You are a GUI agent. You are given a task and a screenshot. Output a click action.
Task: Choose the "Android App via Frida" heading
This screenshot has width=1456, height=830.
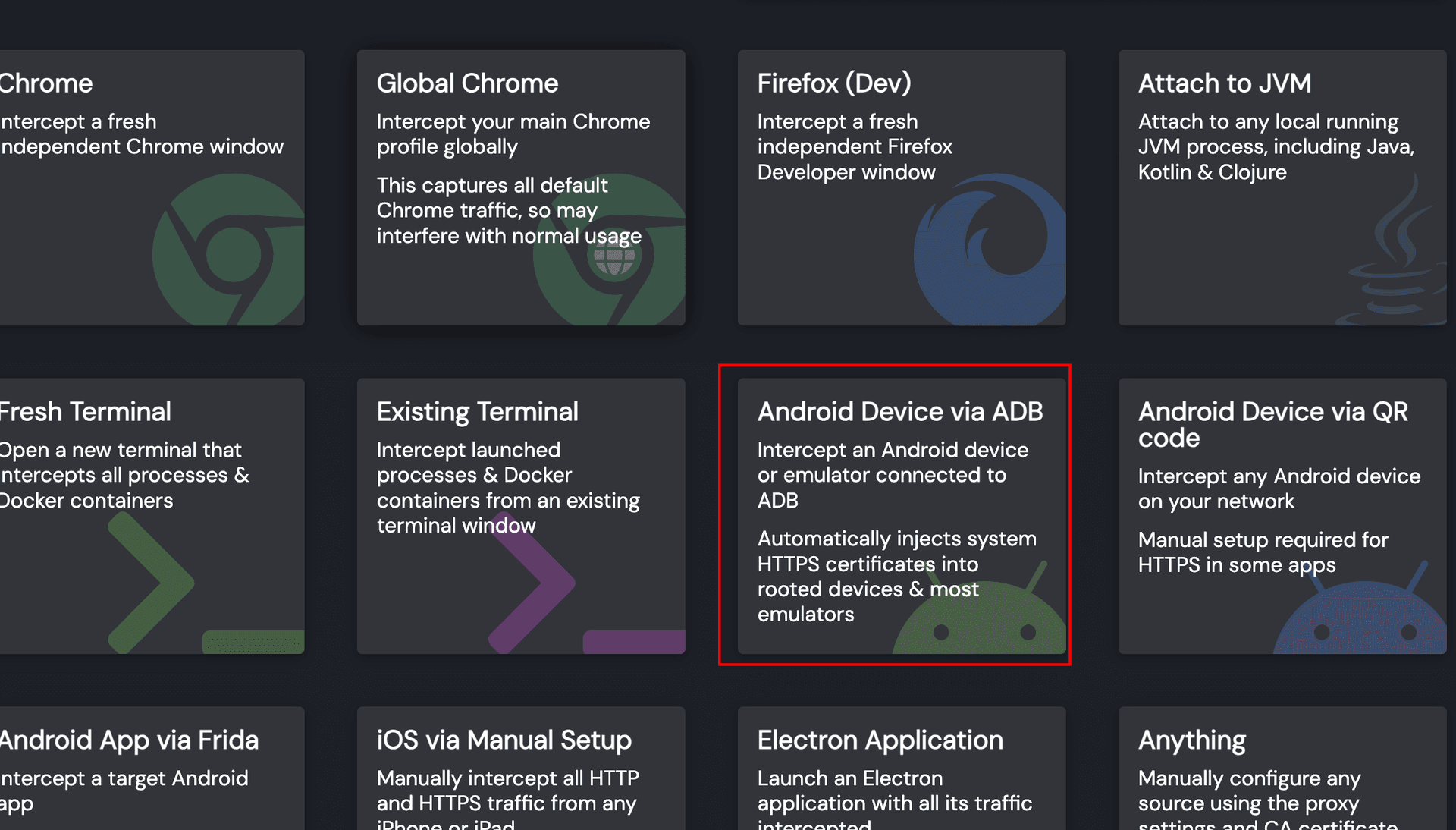pyautogui.click(x=129, y=740)
